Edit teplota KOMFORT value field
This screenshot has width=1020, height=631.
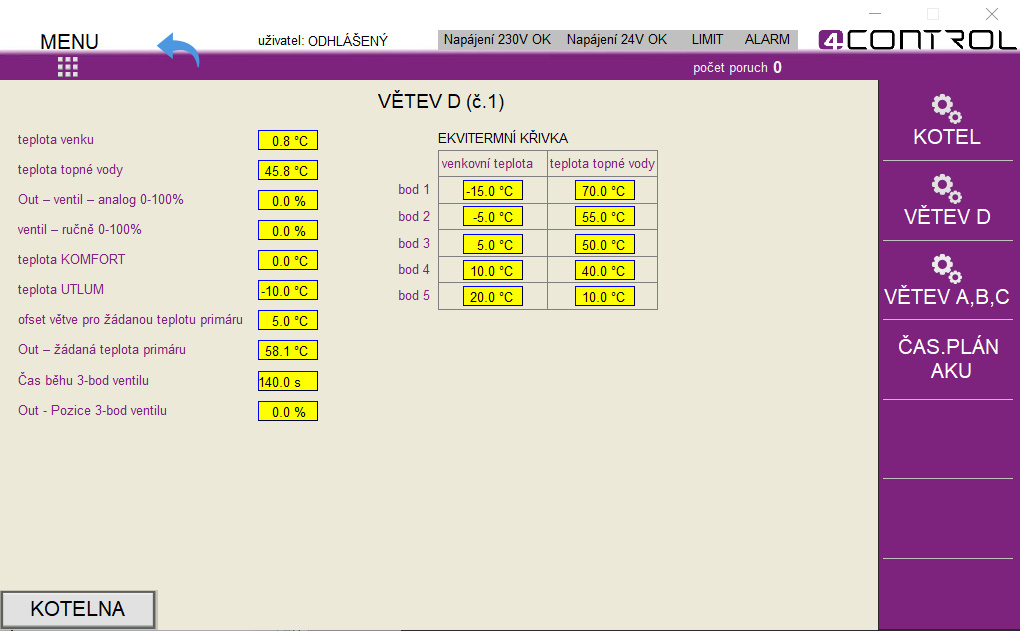click(288, 261)
